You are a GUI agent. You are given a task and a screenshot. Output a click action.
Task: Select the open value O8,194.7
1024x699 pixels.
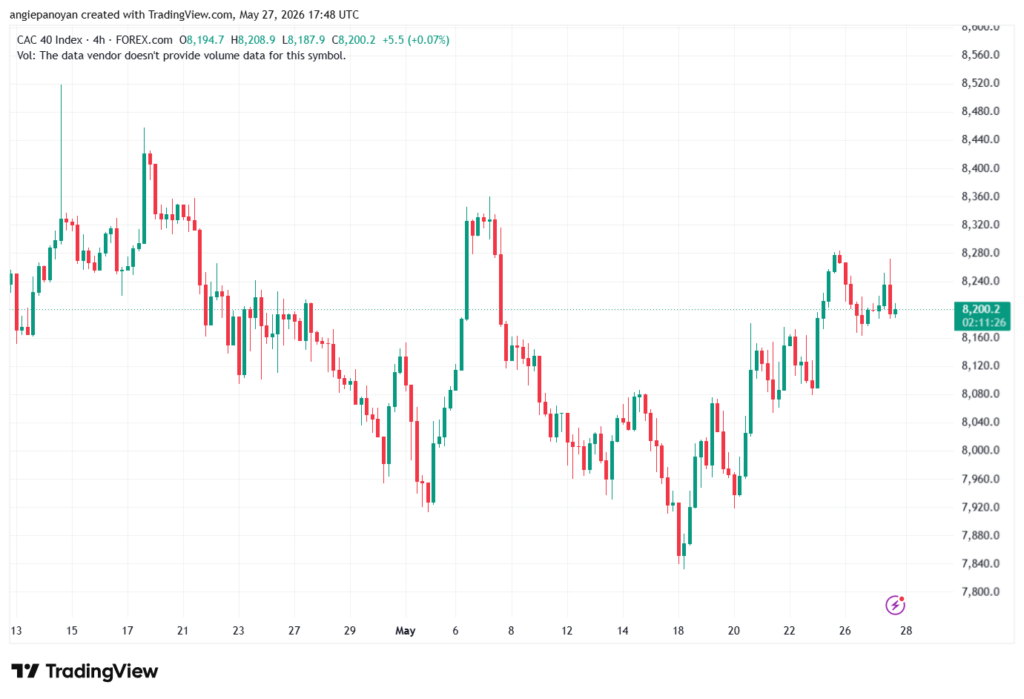202,40
